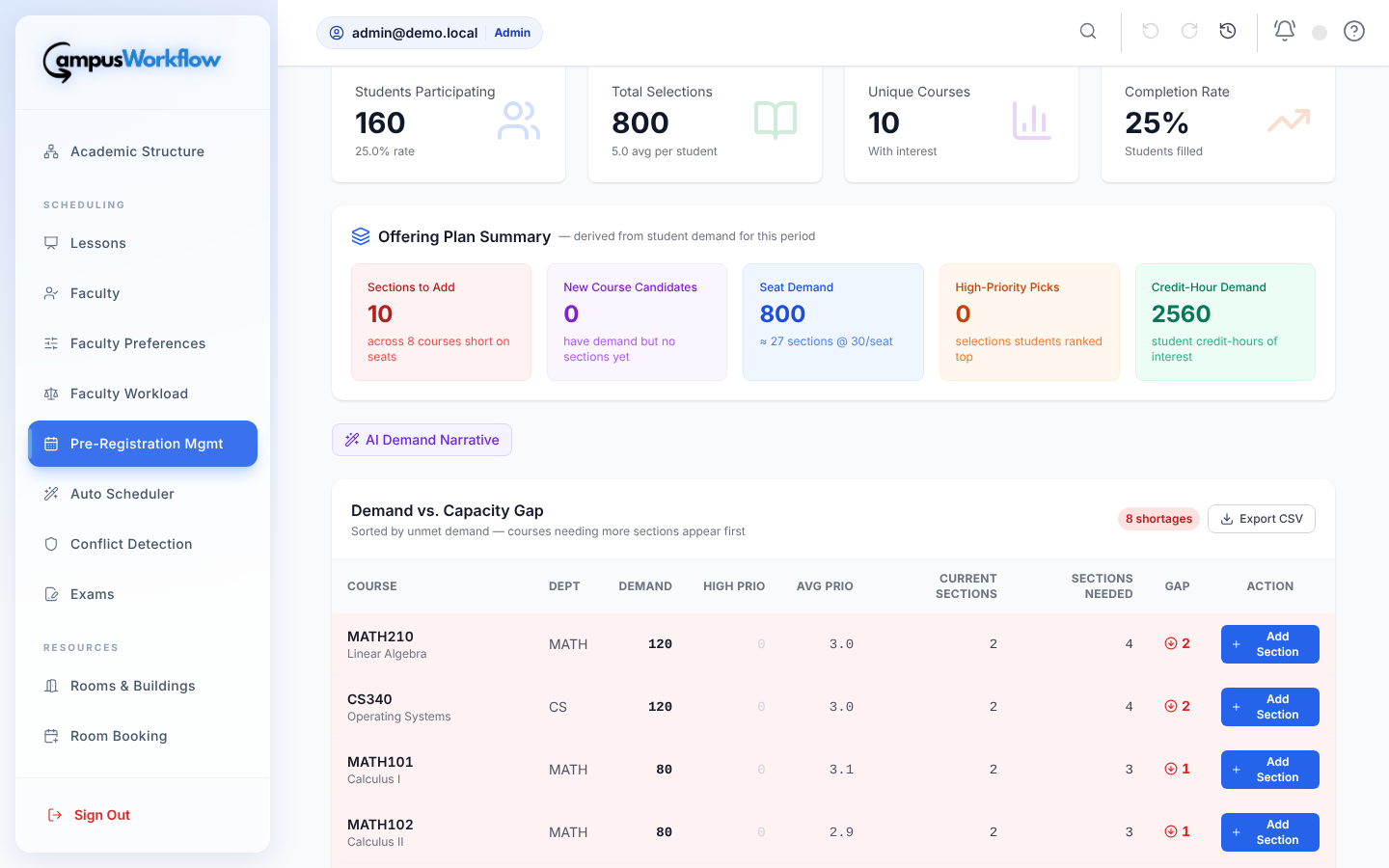Click the AI Demand Narrative button
Screen dimensions: 1389x868
pos(422,440)
